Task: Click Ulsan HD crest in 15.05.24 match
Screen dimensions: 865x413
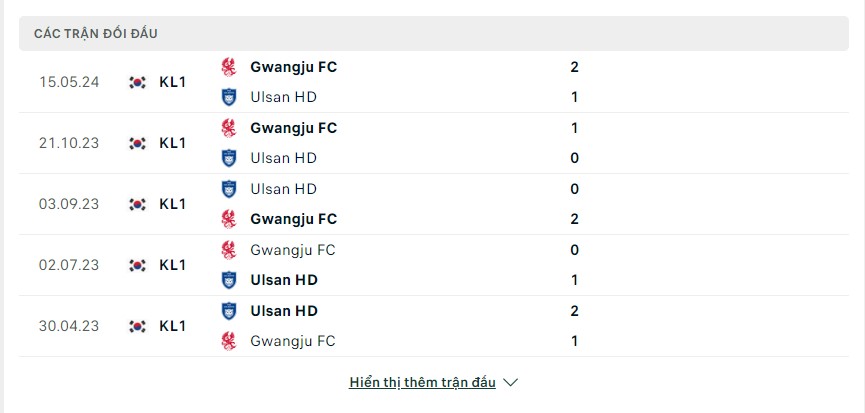Action: point(228,97)
